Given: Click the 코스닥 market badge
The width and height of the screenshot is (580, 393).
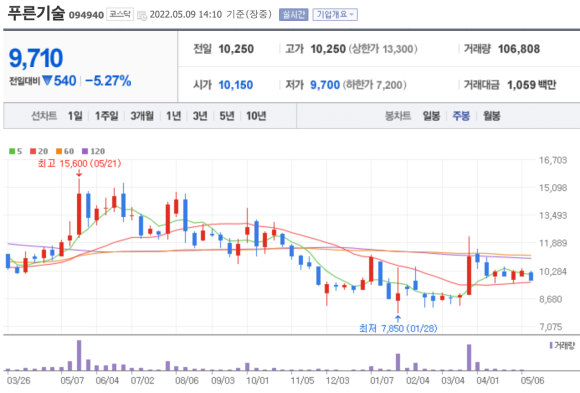Looking at the screenshot, I should (x=120, y=14).
